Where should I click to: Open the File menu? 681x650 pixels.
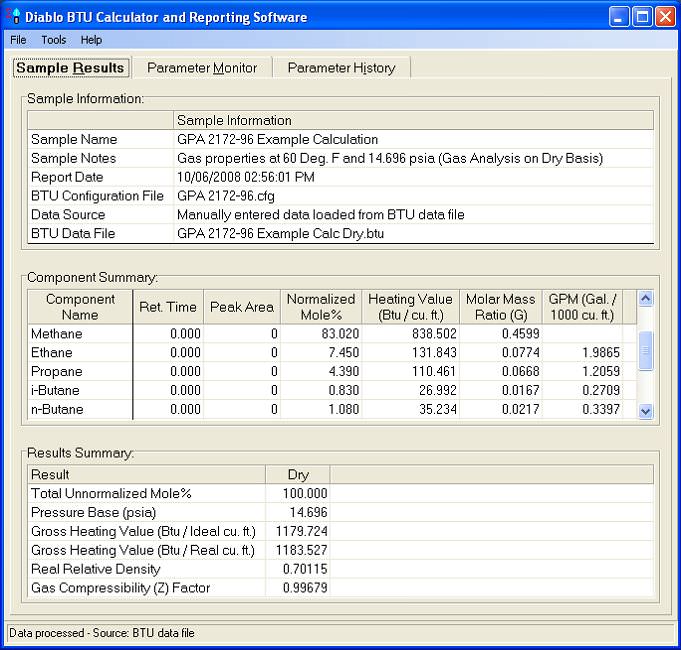tap(18, 40)
